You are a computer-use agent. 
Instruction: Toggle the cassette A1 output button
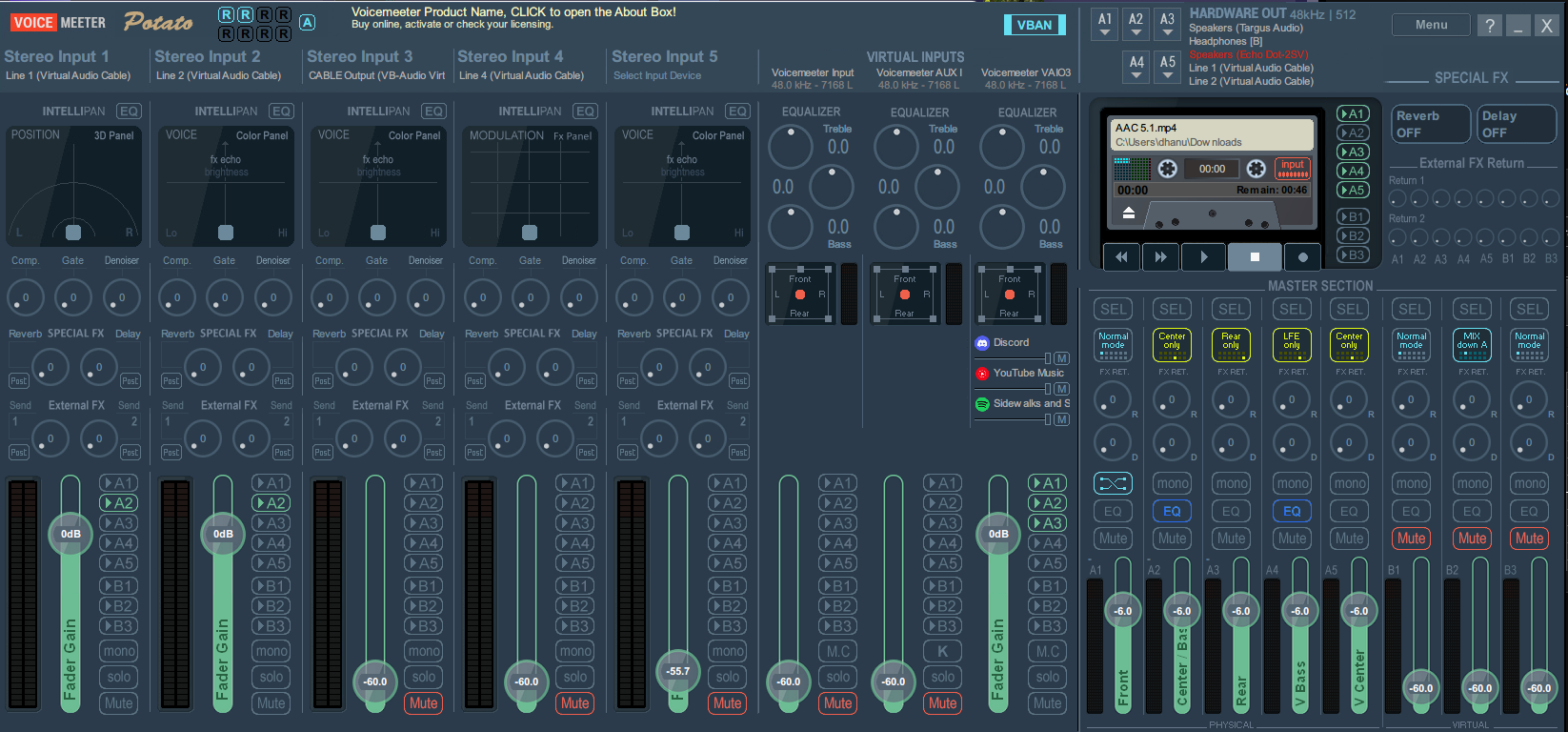[1352, 113]
